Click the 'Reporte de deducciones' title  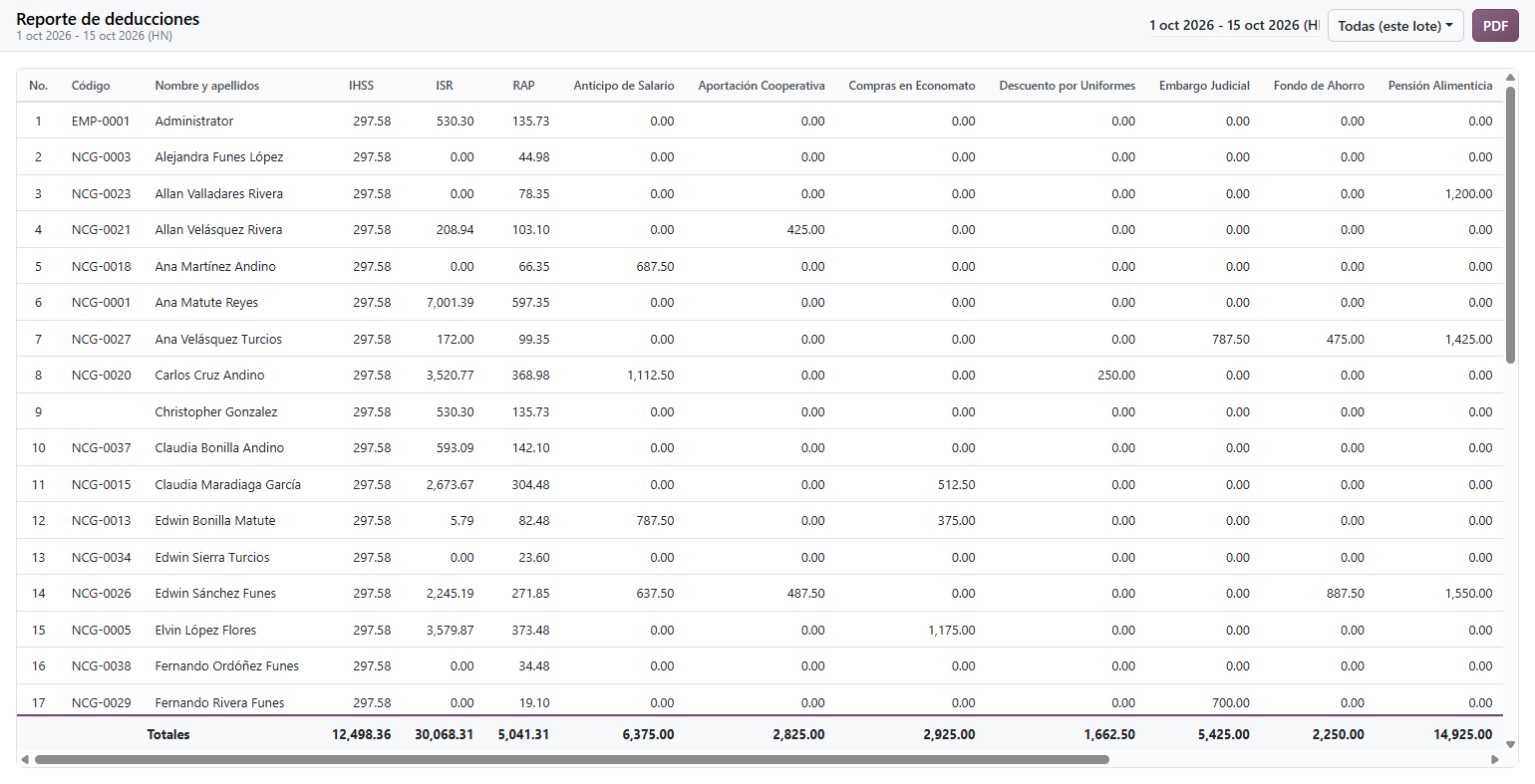pos(108,19)
